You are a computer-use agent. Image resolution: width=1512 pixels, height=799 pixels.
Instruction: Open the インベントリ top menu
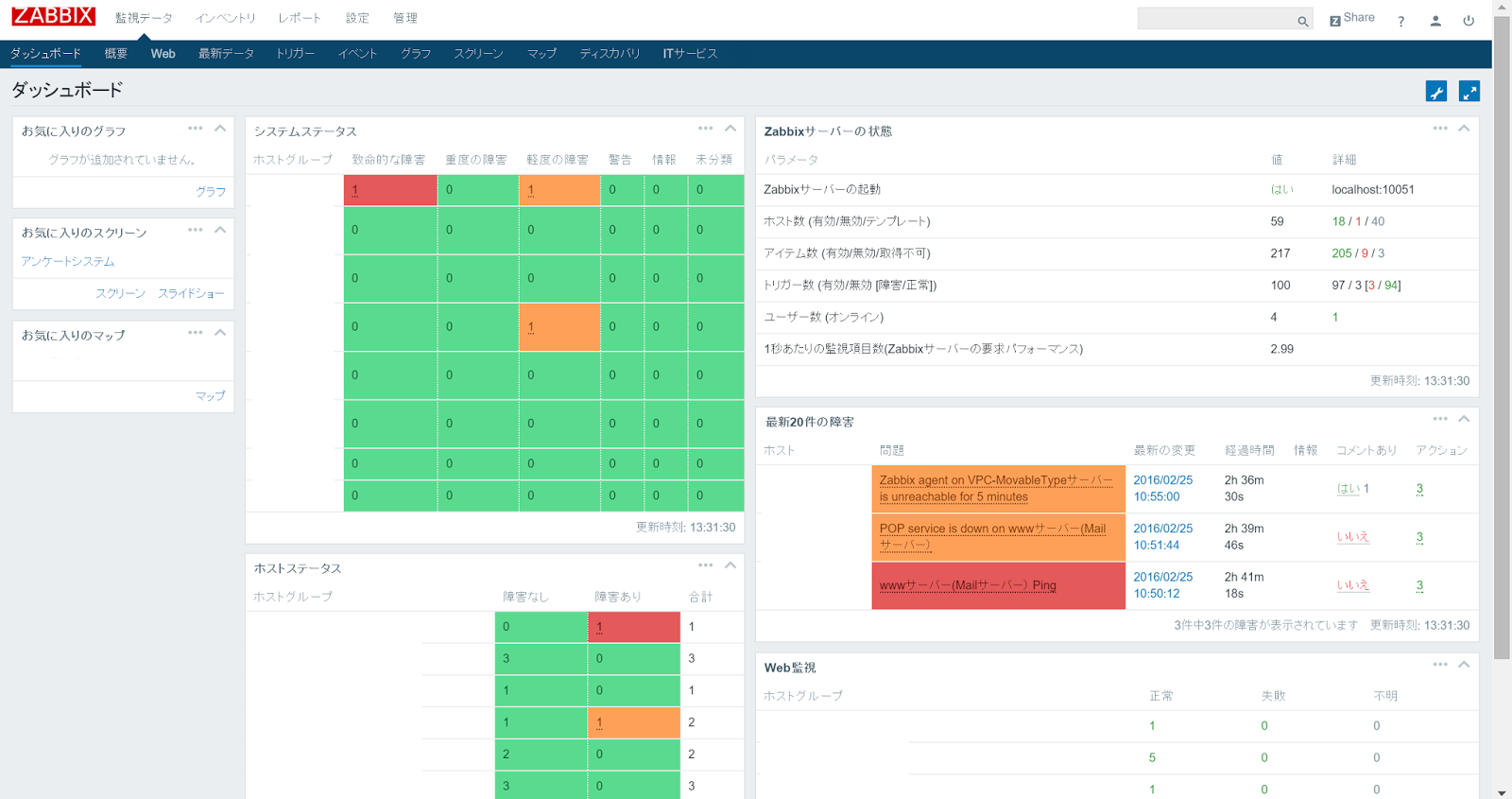226,18
